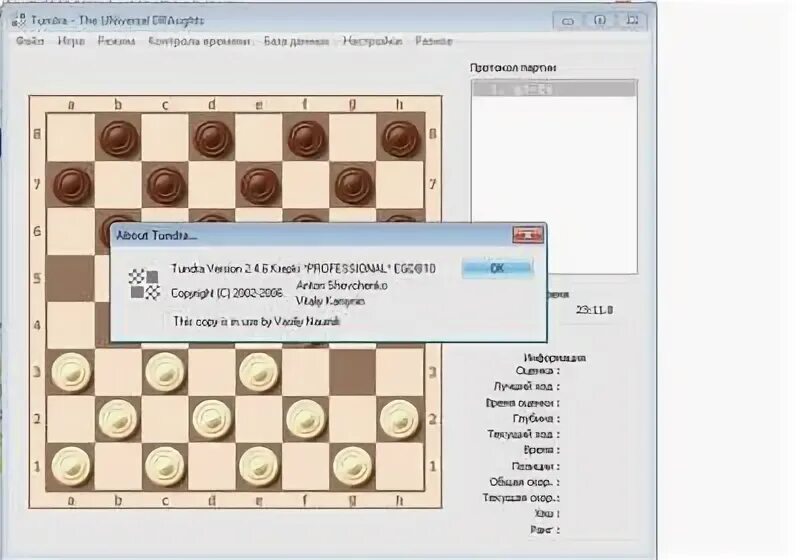The image size is (800, 560).
Task: Click the Позиции label
Action: [x=536, y=466]
